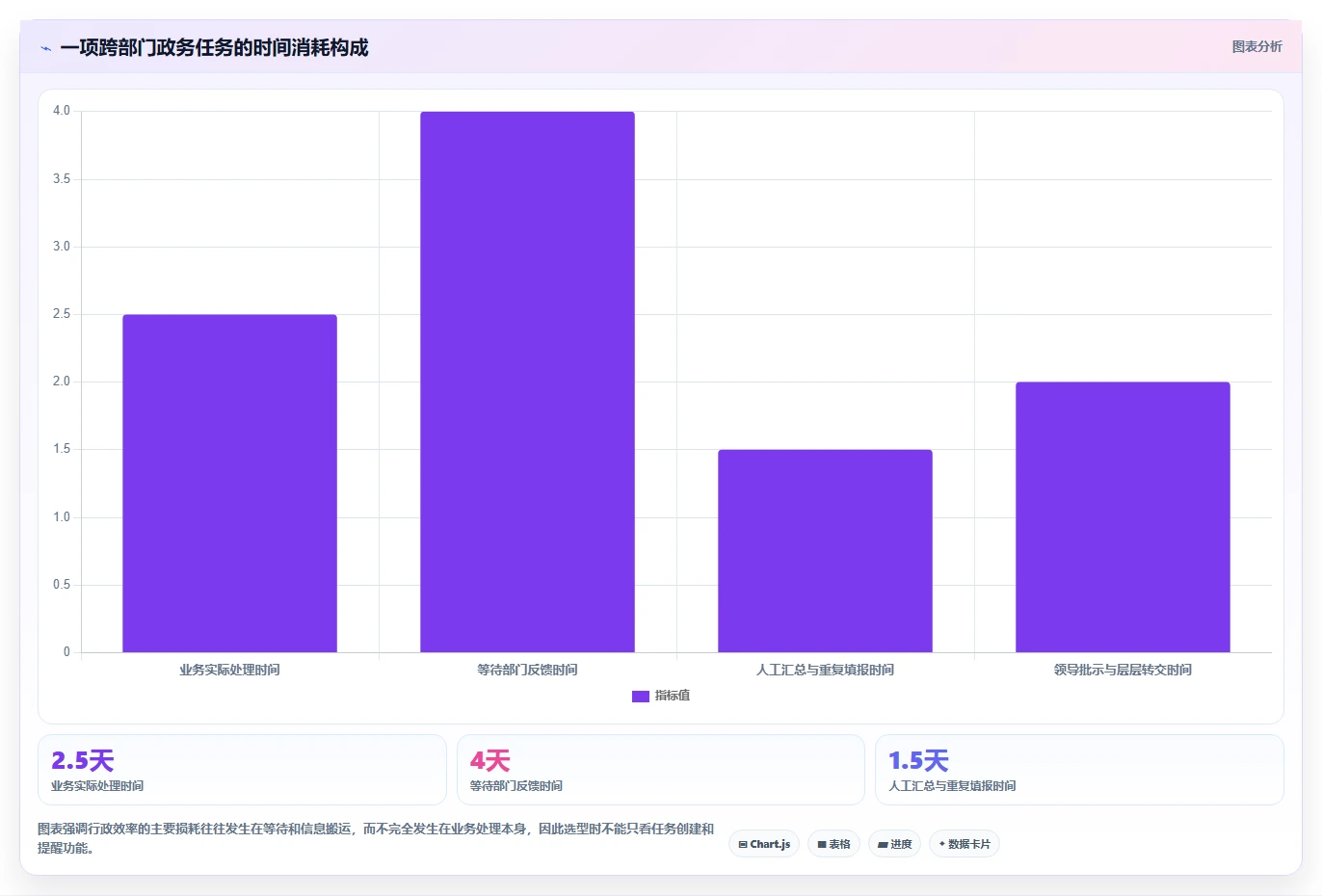Select the 领导批示与层层转交时间 bar

click(x=1123, y=517)
